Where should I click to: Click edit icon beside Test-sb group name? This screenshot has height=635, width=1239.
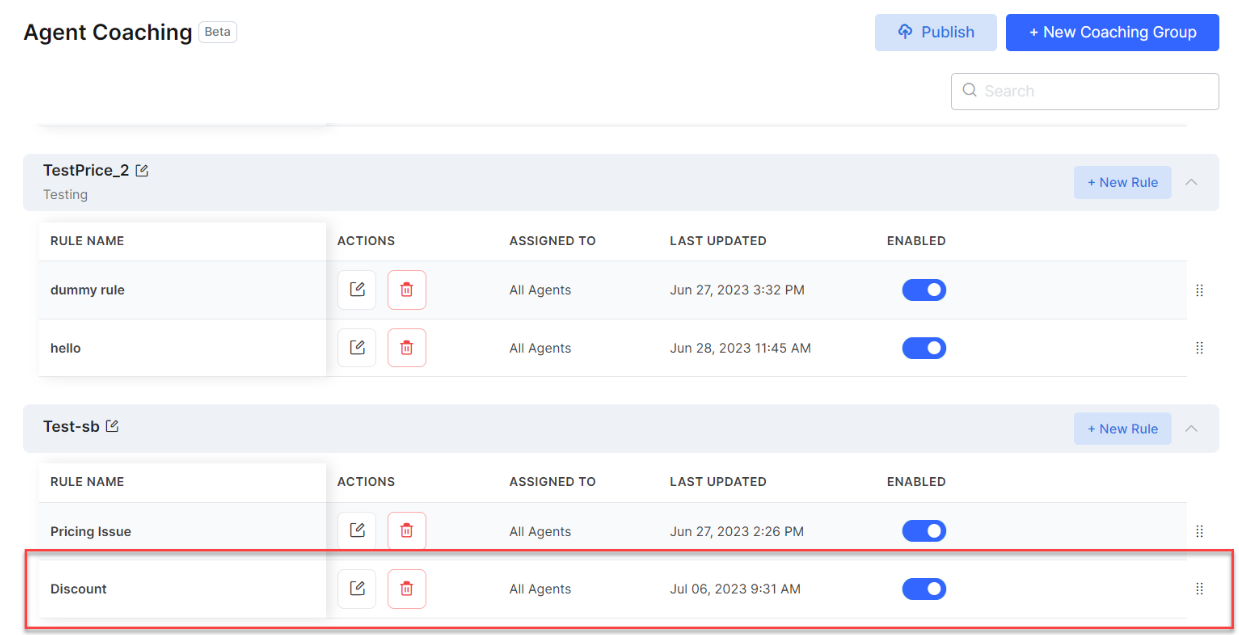[x=112, y=427]
